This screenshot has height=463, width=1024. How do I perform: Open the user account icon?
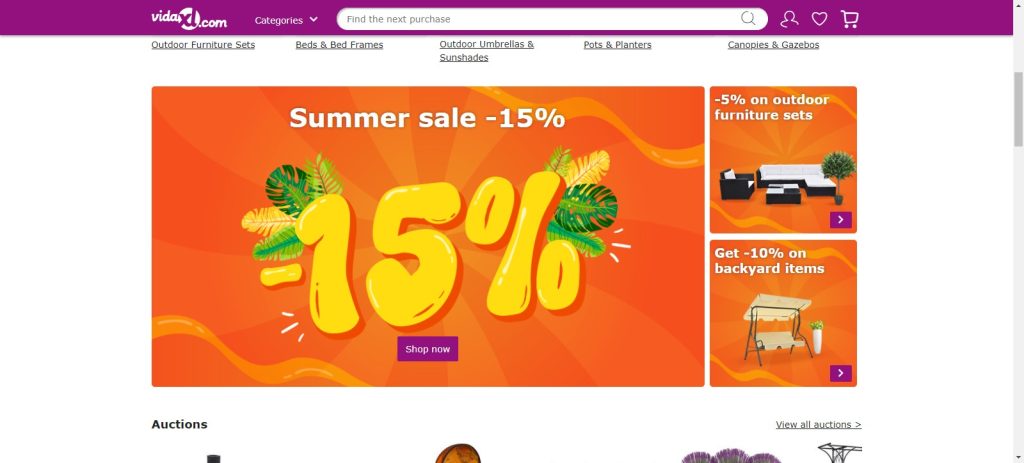click(x=789, y=19)
